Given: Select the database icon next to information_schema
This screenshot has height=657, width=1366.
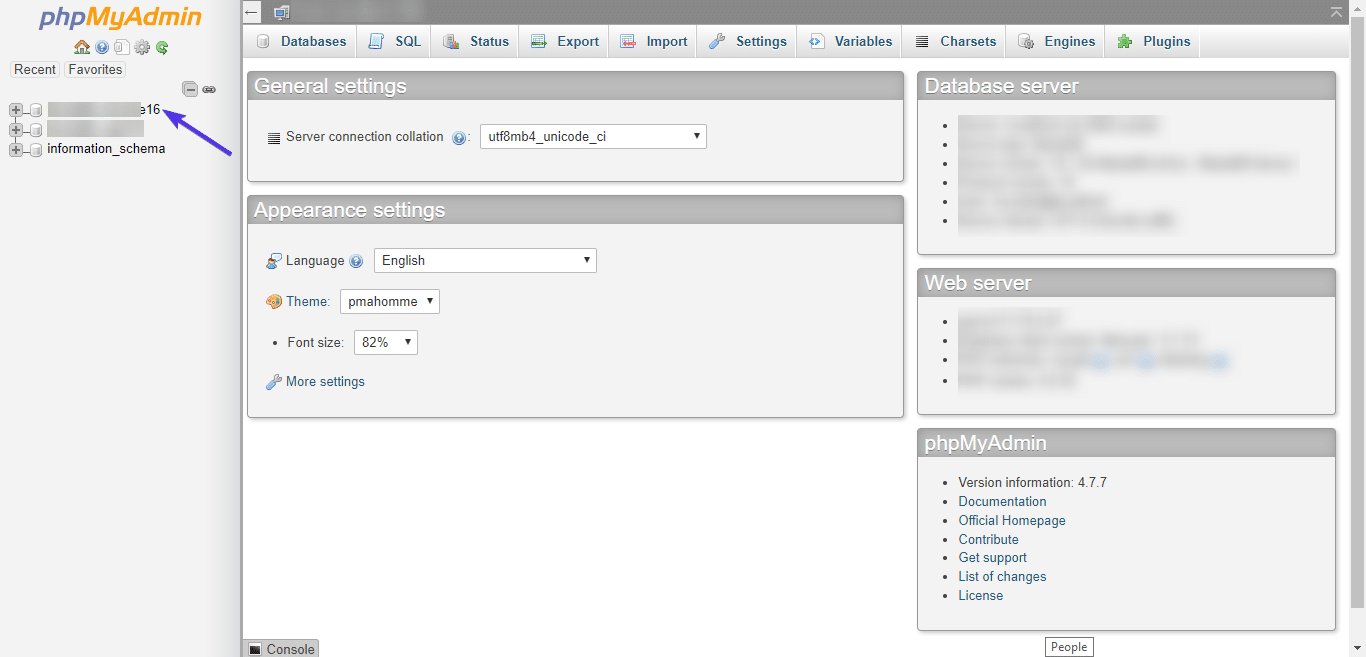Looking at the screenshot, I should [35, 148].
